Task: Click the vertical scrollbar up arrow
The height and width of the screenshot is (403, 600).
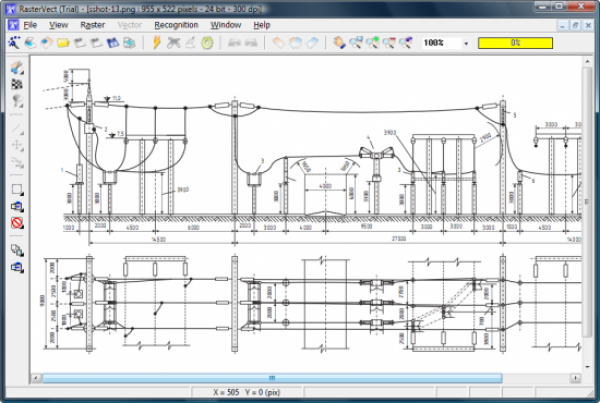Action: 588,63
